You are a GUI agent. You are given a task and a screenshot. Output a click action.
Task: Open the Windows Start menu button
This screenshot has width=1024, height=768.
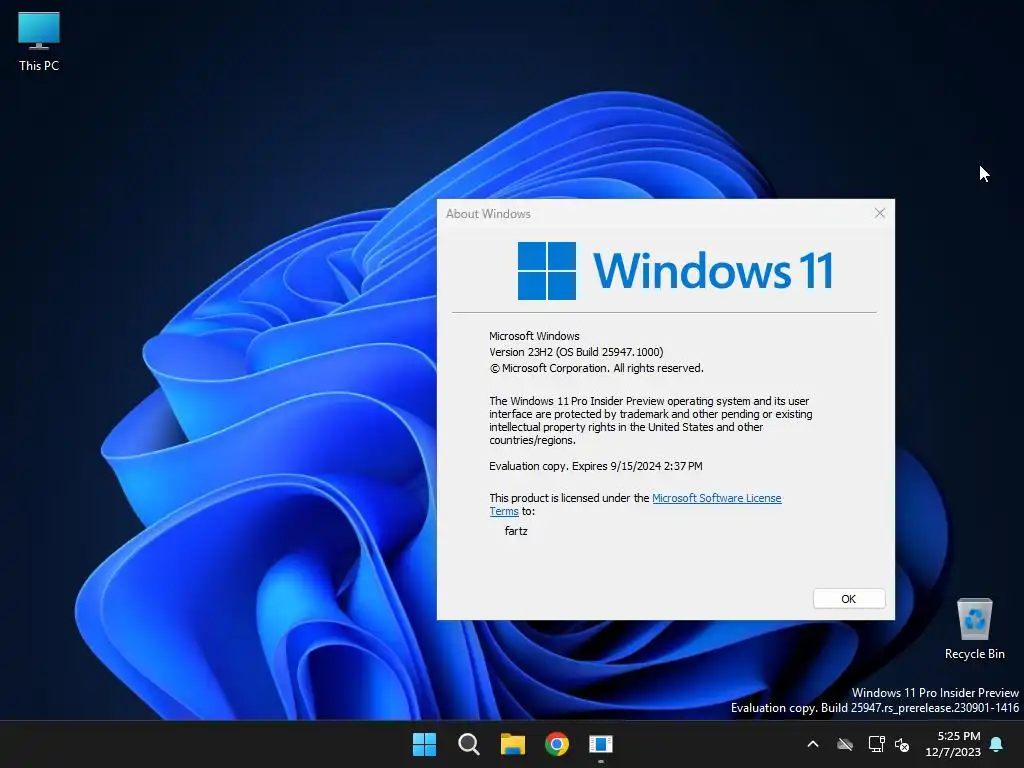coord(424,744)
